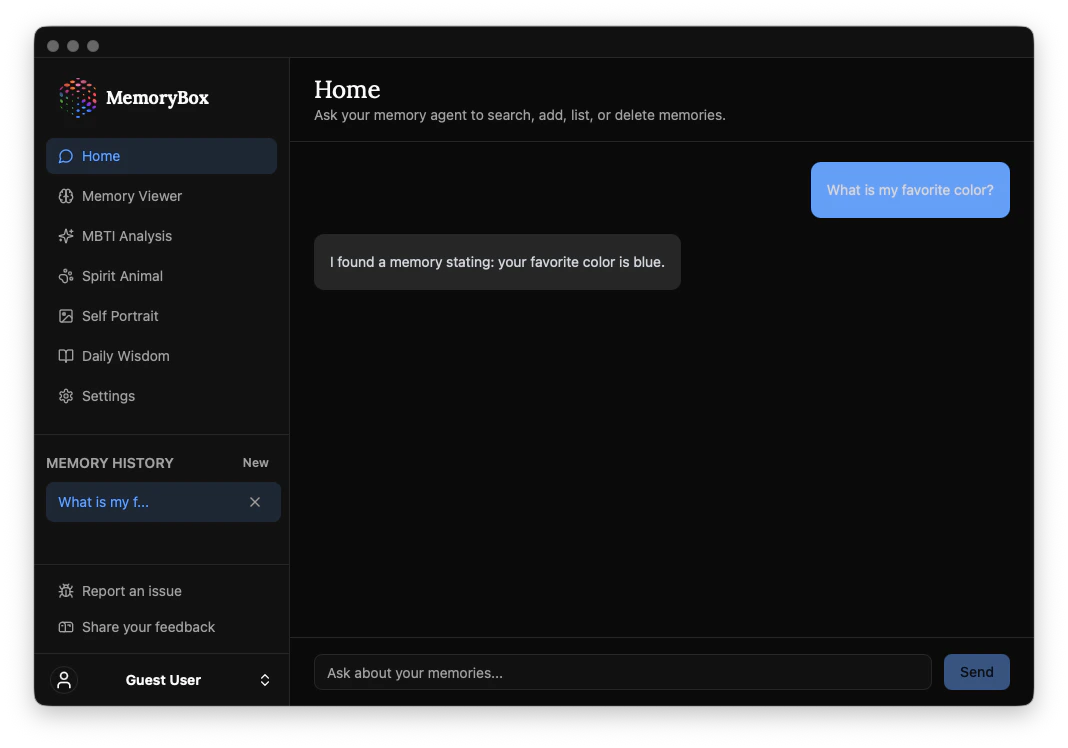Navigate to the Settings page

[x=108, y=396]
